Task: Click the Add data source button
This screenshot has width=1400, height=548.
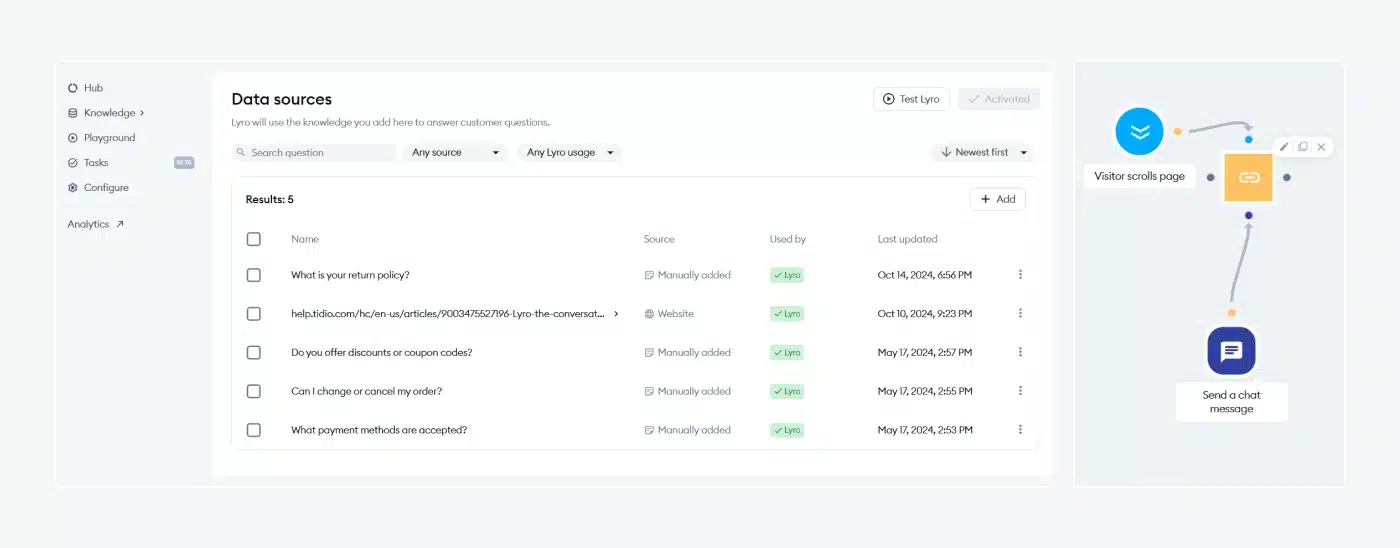Action: 997,199
